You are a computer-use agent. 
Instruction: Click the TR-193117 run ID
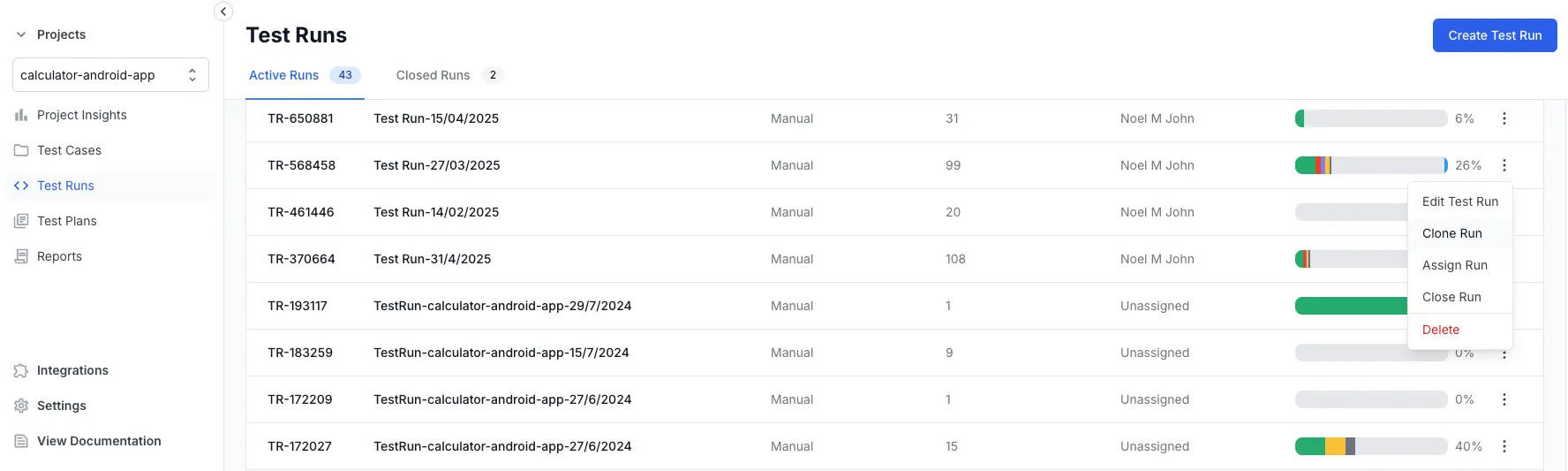pyautogui.click(x=298, y=306)
